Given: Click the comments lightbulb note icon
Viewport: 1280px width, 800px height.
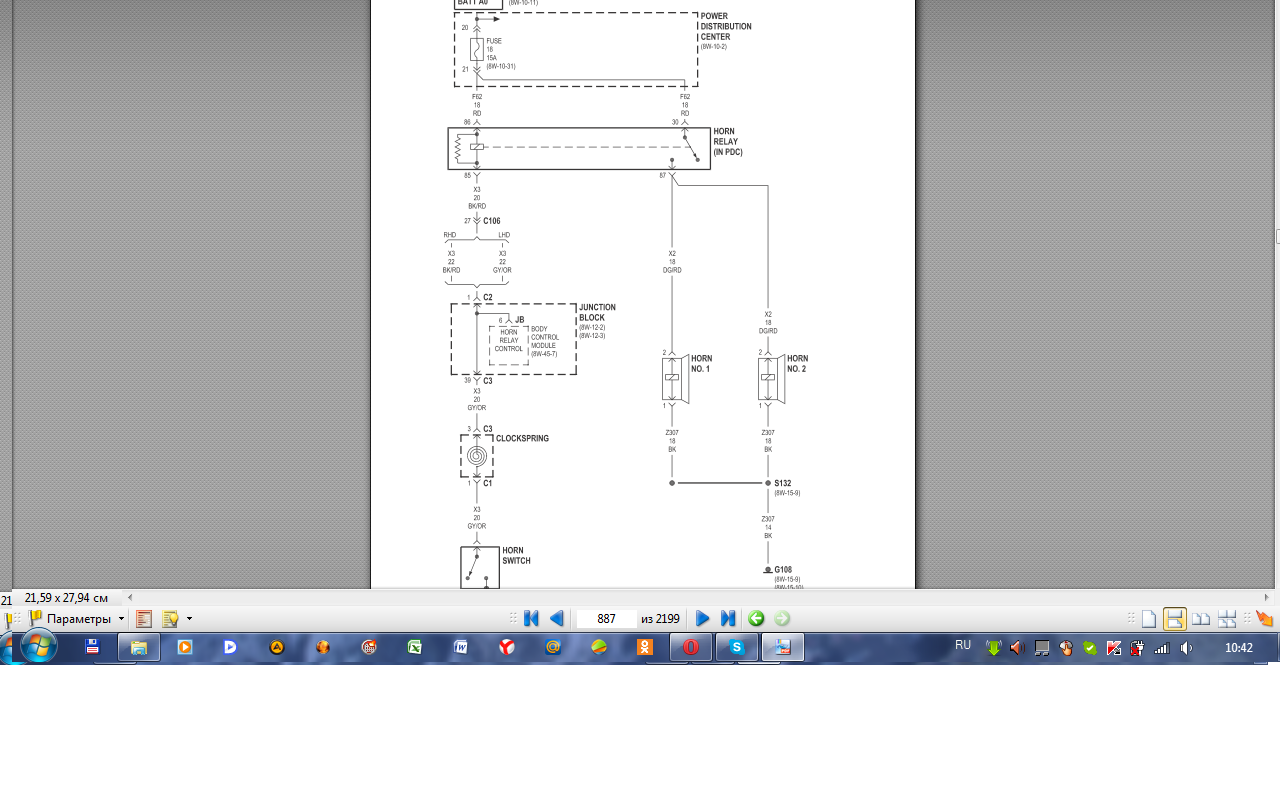Looking at the screenshot, I should (170, 619).
